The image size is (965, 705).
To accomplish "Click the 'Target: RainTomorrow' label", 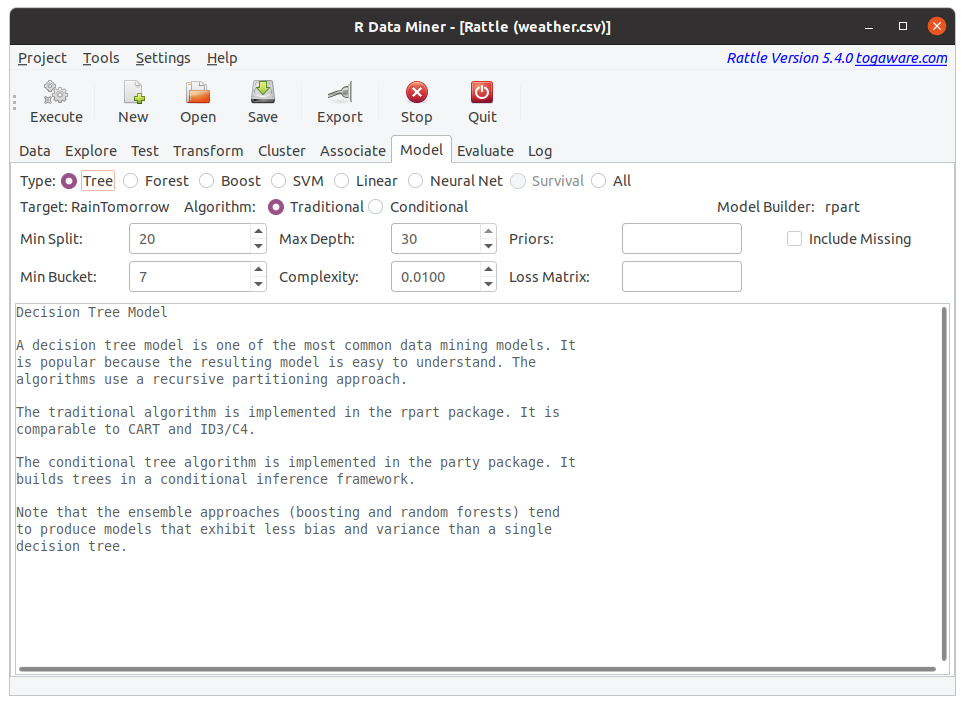I will coord(94,207).
